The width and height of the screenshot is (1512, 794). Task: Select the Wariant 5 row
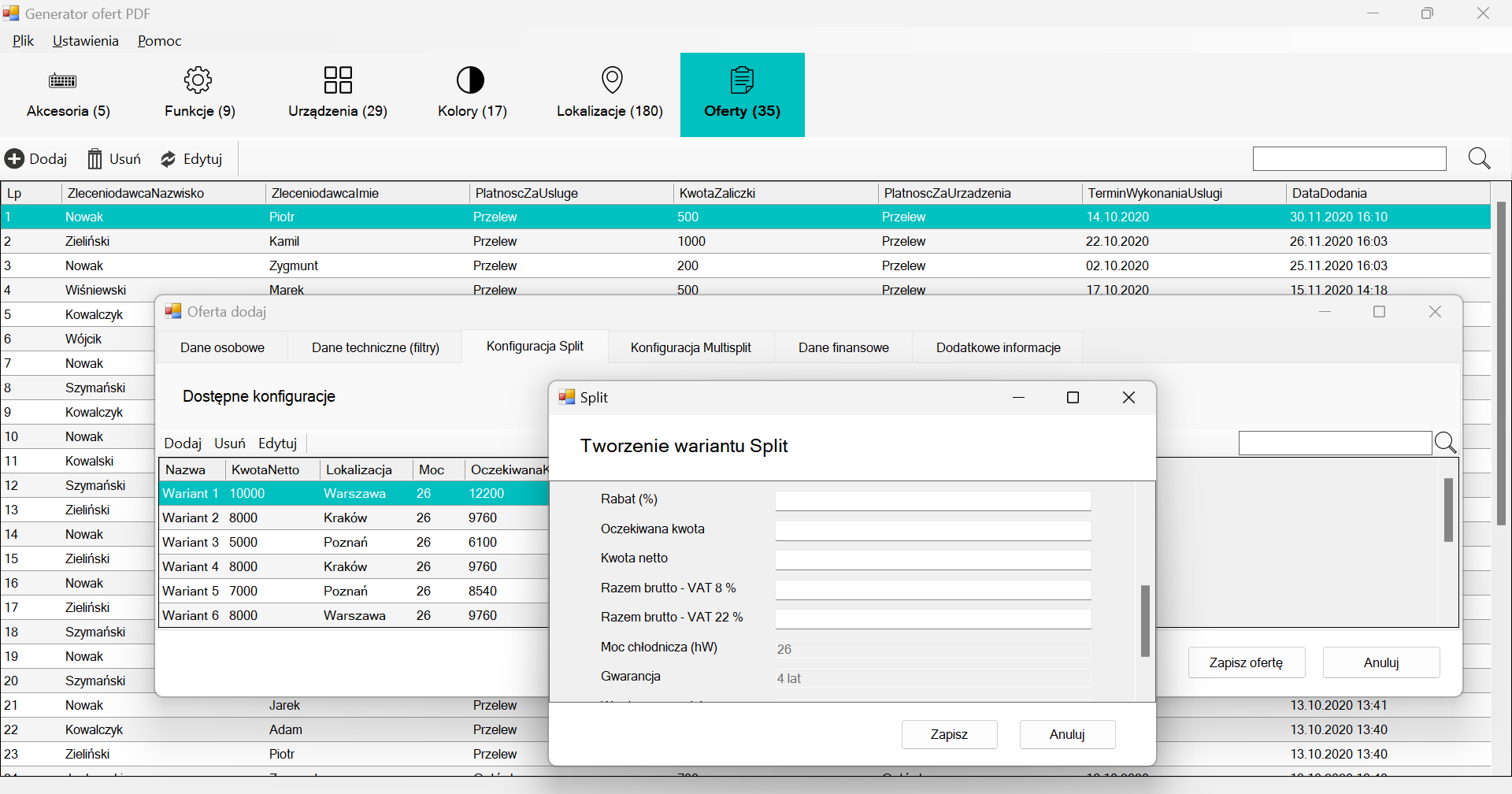(x=354, y=591)
